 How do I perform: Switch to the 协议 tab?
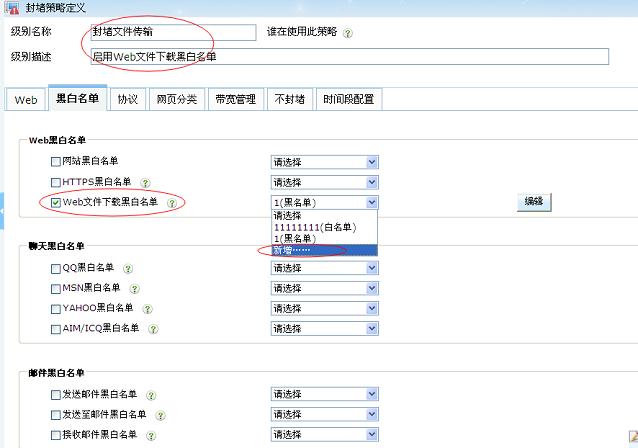click(127, 99)
